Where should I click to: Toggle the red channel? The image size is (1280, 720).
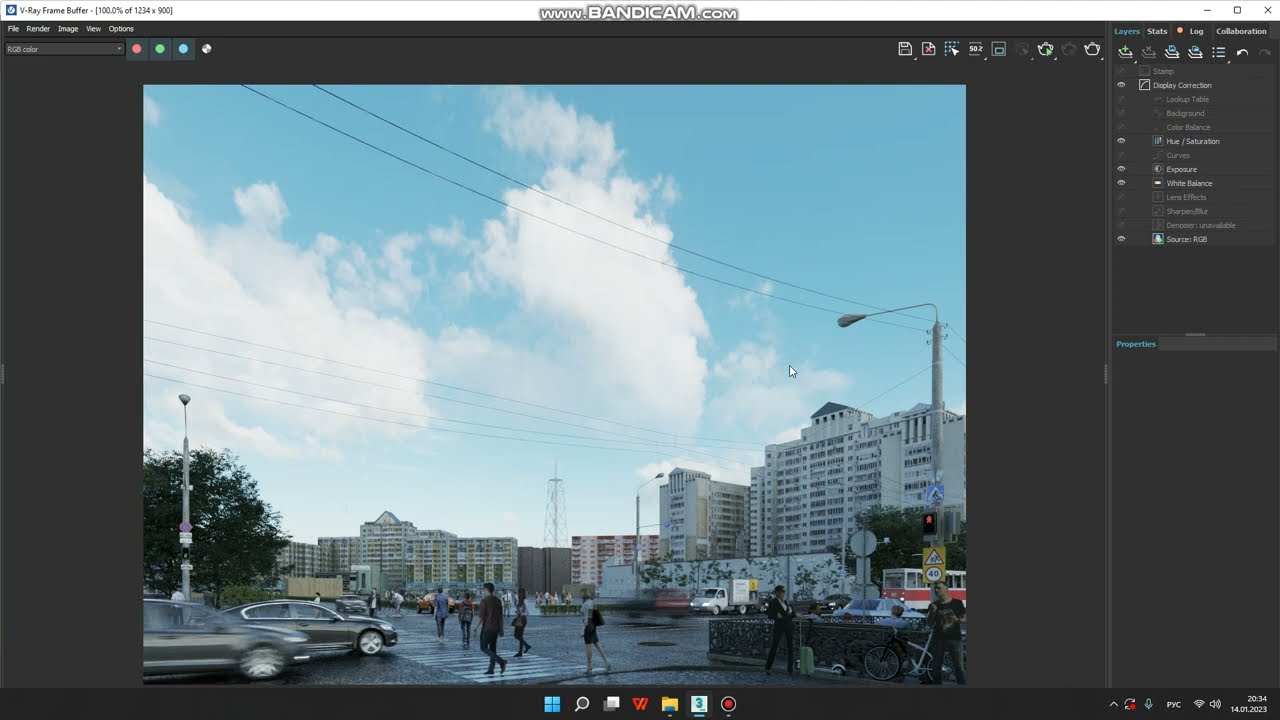point(137,48)
